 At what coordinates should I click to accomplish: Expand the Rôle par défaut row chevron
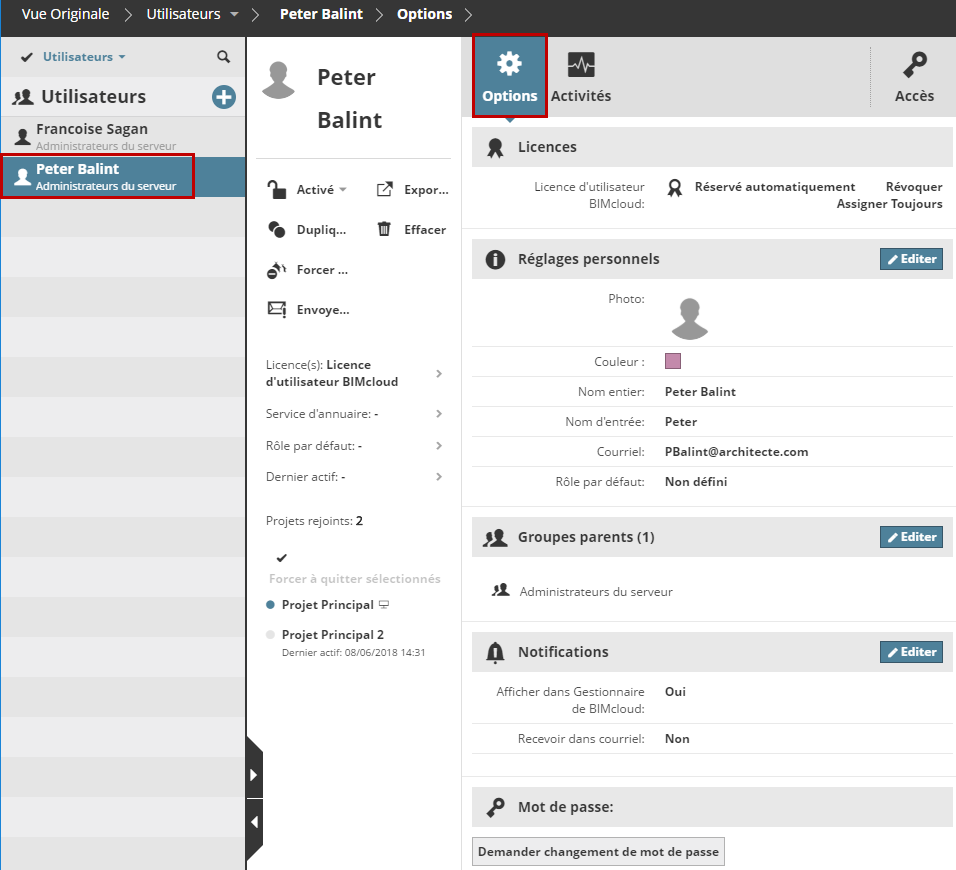[439, 446]
